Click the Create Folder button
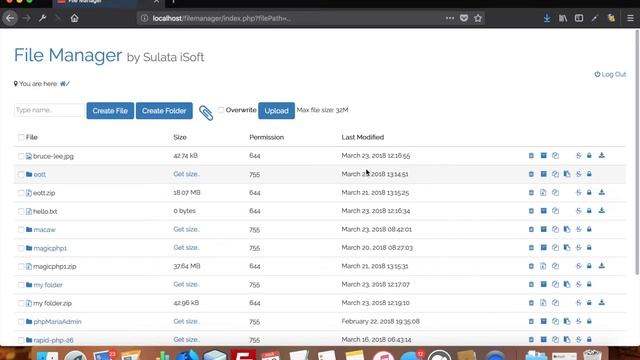640x360 pixels. click(164, 111)
